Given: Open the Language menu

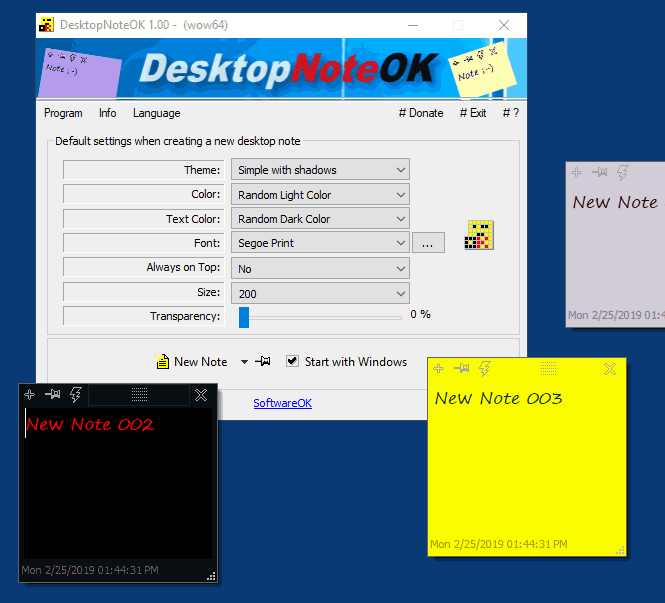Looking at the screenshot, I should (156, 113).
